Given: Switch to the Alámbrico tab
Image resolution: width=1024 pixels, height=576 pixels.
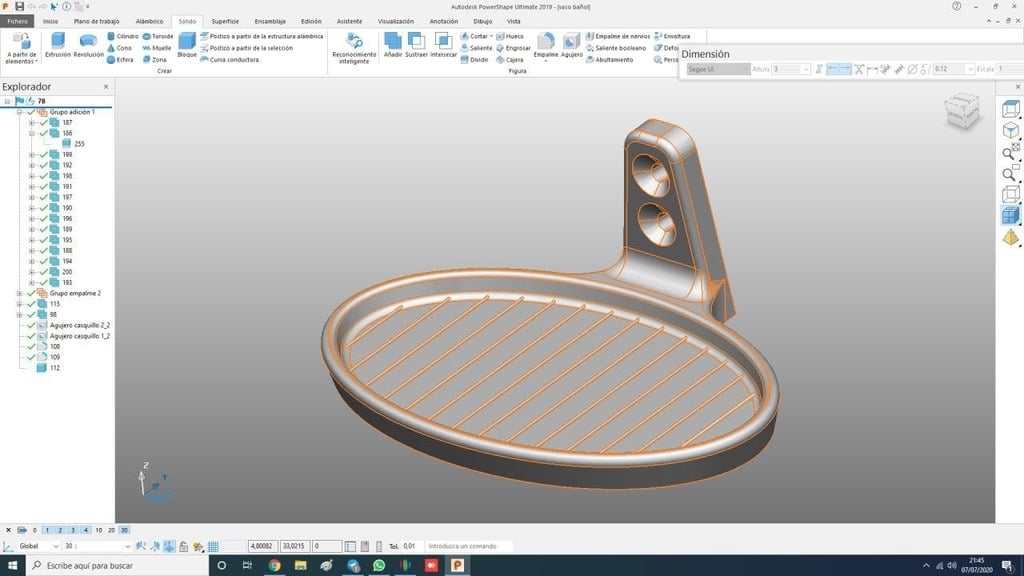Looking at the screenshot, I should (149, 22).
